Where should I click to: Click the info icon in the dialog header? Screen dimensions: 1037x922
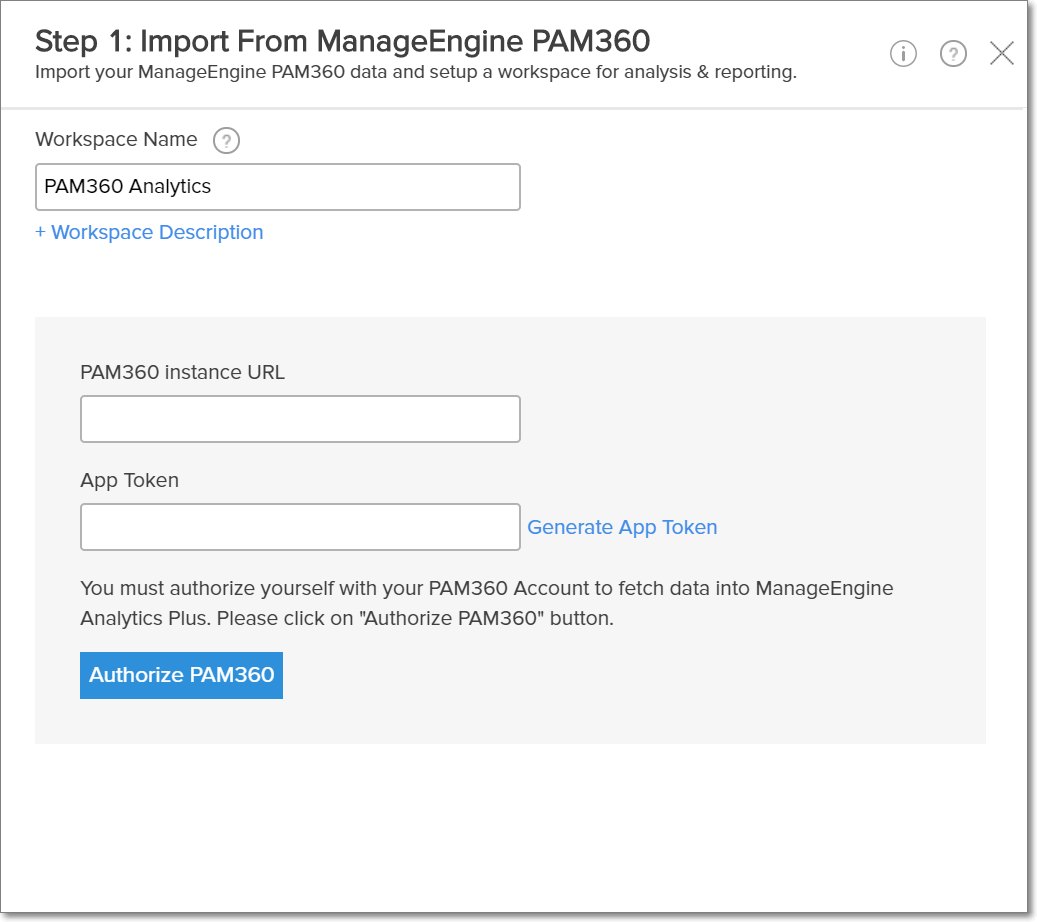[x=903, y=54]
